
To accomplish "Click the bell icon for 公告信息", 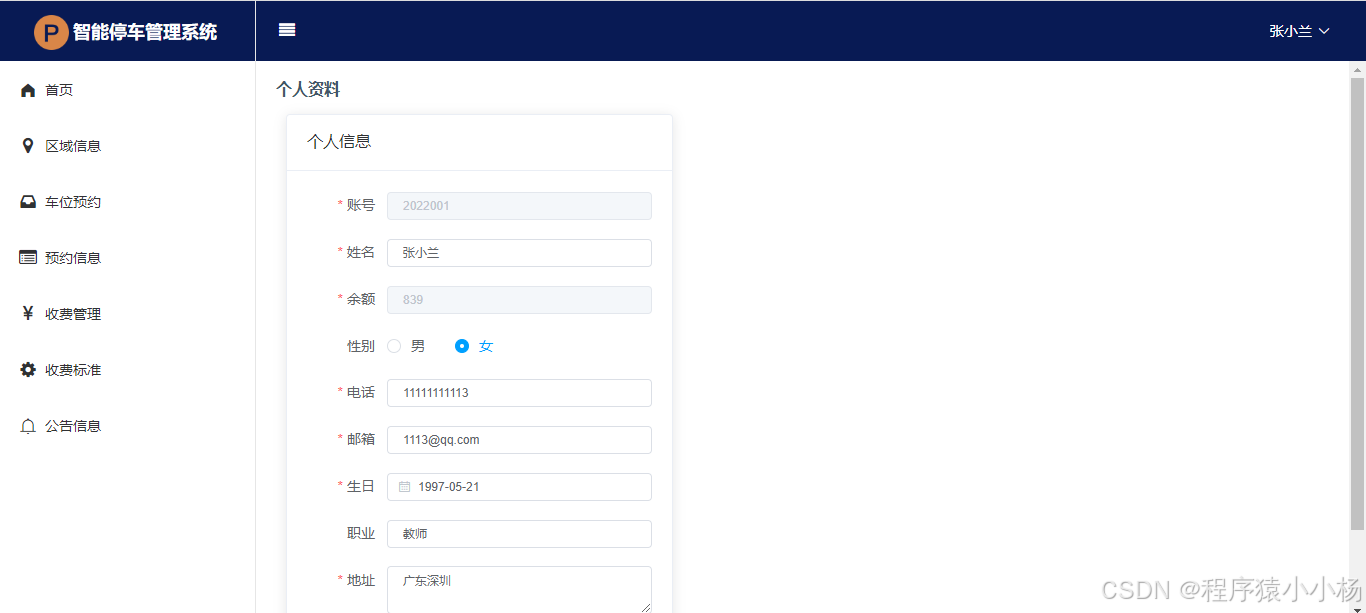I will pos(28,426).
